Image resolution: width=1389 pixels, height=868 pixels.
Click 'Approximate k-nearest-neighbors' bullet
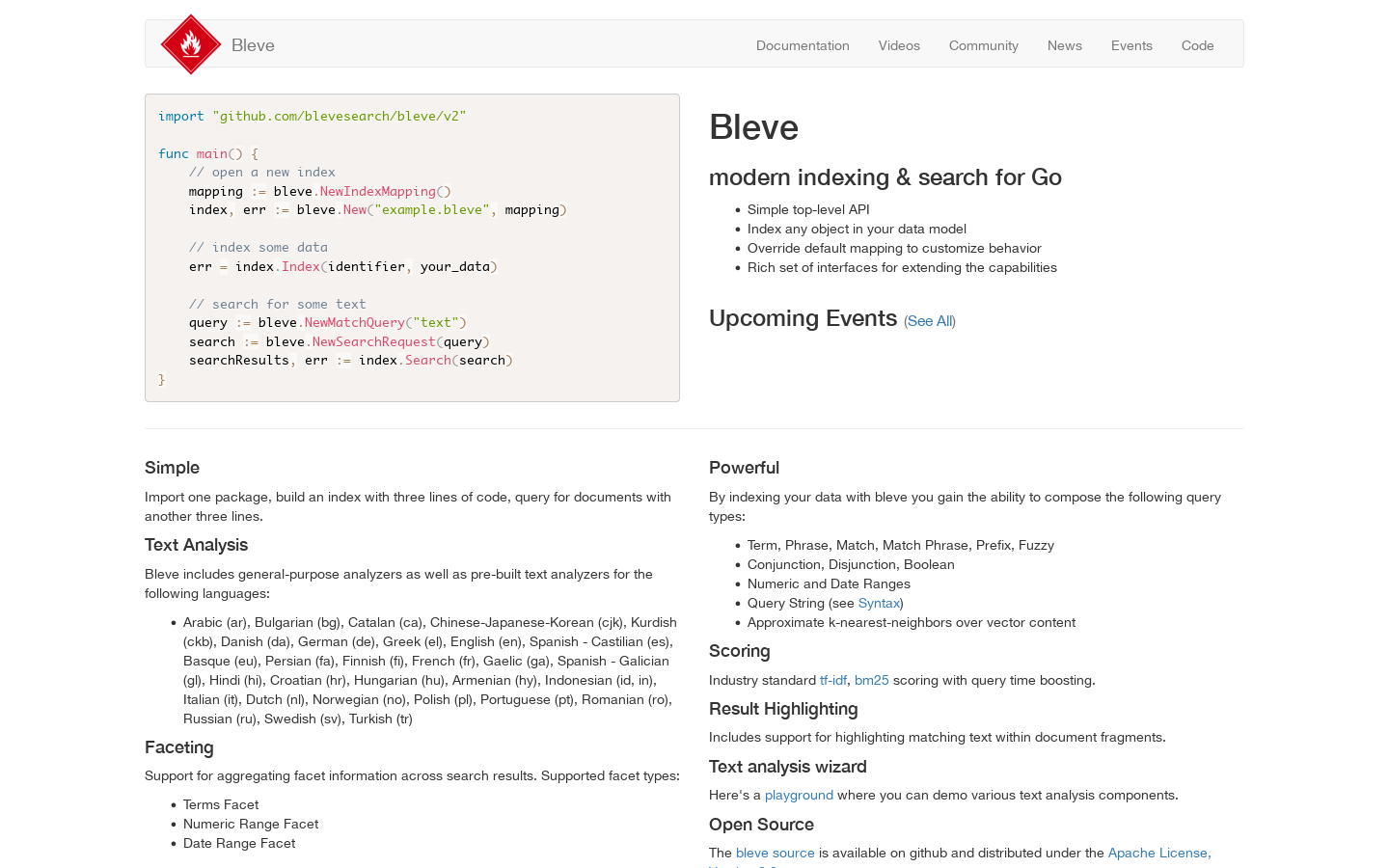tap(912, 622)
